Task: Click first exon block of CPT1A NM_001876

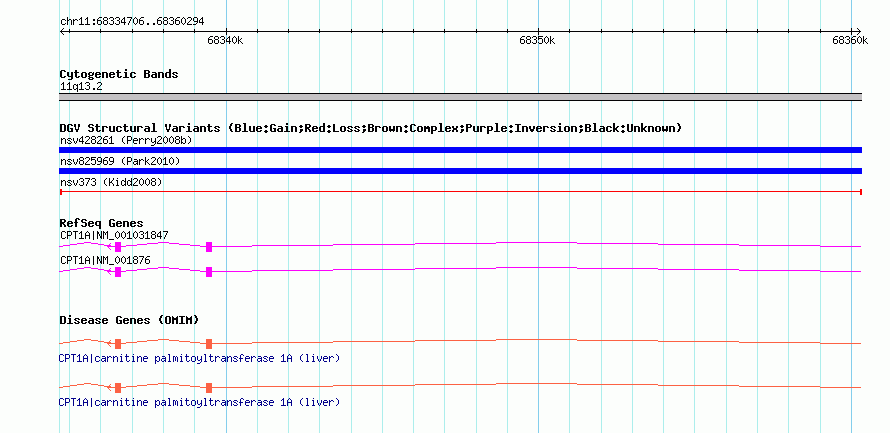Action: click(118, 272)
